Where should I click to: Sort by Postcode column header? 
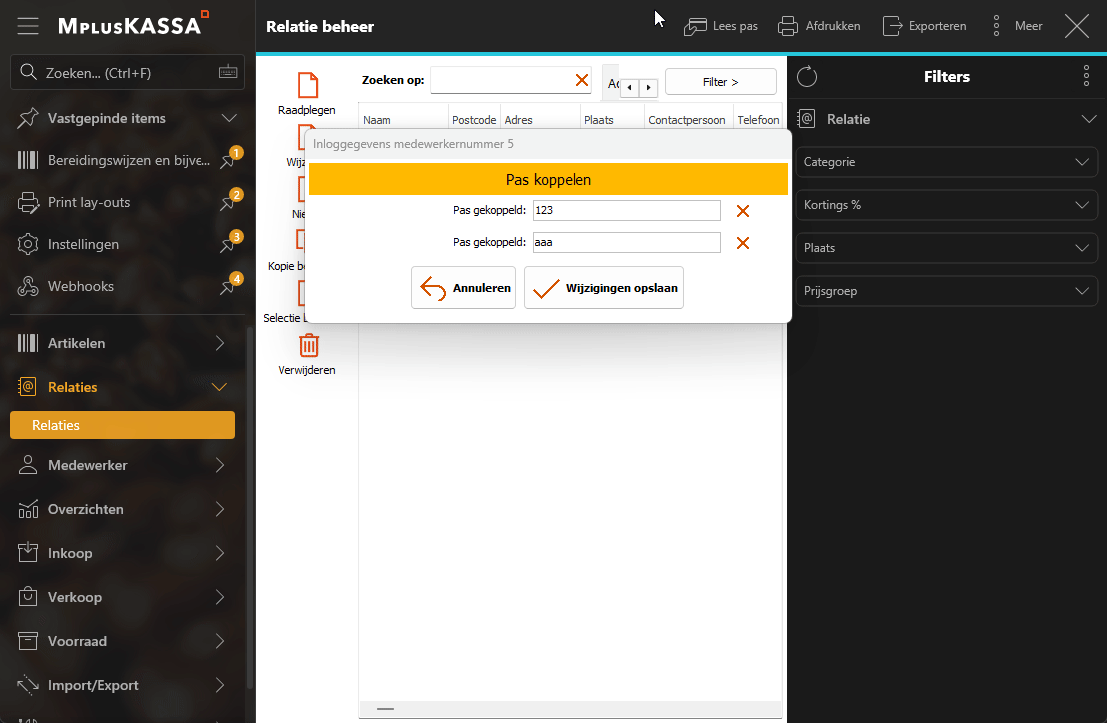(x=474, y=119)
